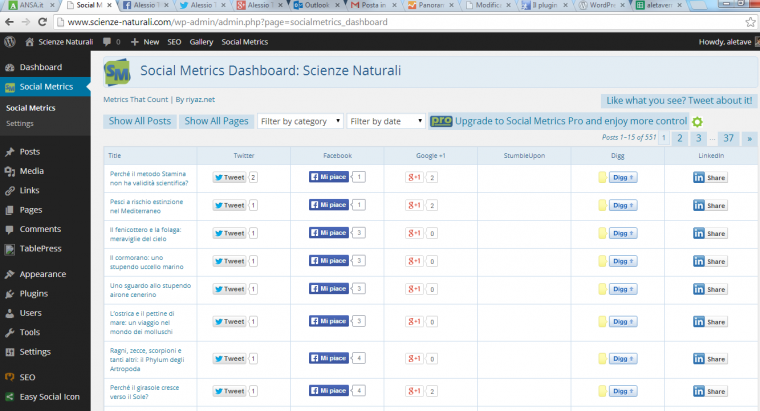Open the Filter by date dropdown
This screenshot has width=760, height=411.
click(x=386, y=121)
